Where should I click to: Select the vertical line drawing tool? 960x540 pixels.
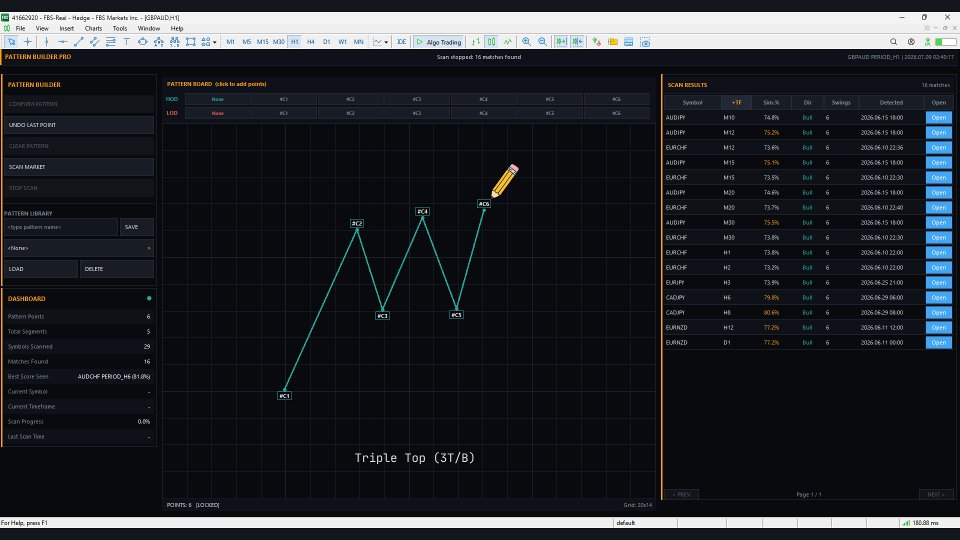point(46,42)
